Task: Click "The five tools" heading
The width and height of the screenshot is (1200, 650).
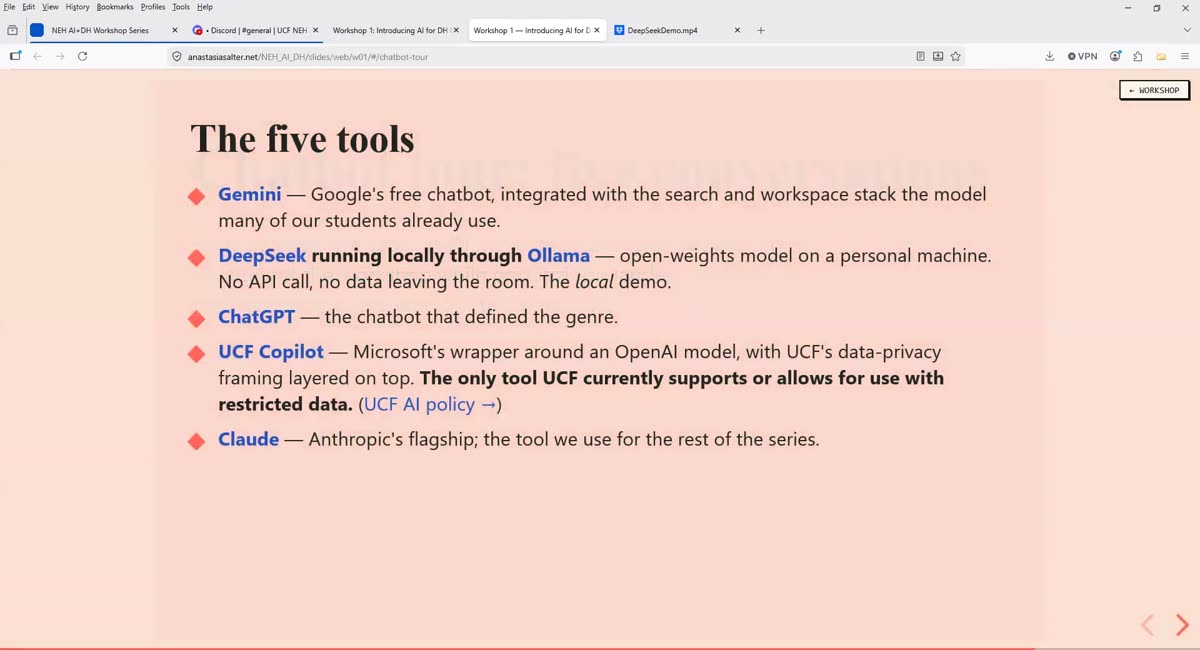Action: click(x=303, y=139)
